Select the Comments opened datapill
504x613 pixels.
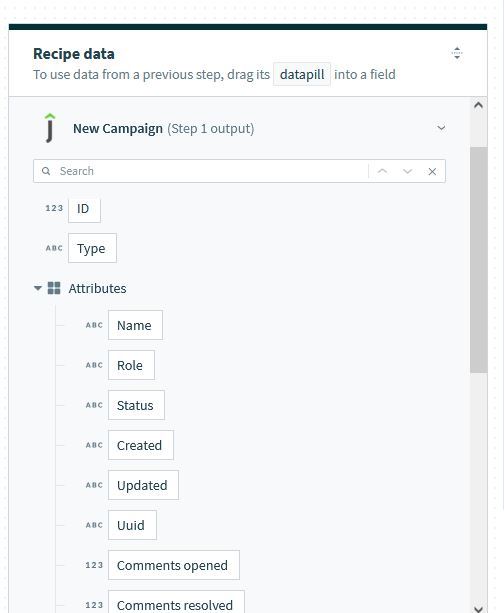point(174,565)
